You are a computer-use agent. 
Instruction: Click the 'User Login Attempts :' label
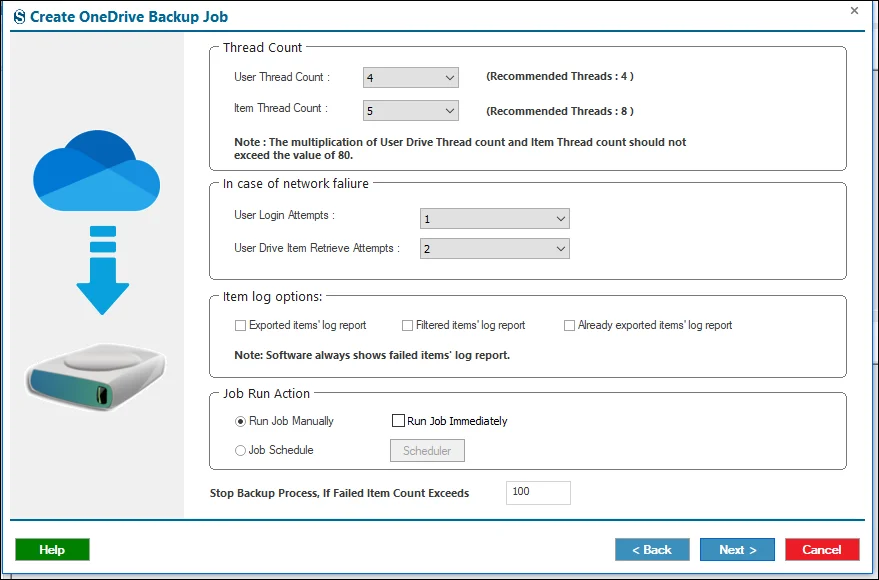click(284, 215)
